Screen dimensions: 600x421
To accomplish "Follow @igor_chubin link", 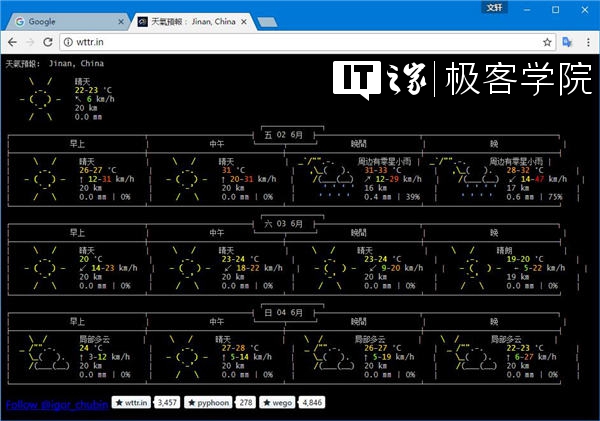I will [57, 404].
